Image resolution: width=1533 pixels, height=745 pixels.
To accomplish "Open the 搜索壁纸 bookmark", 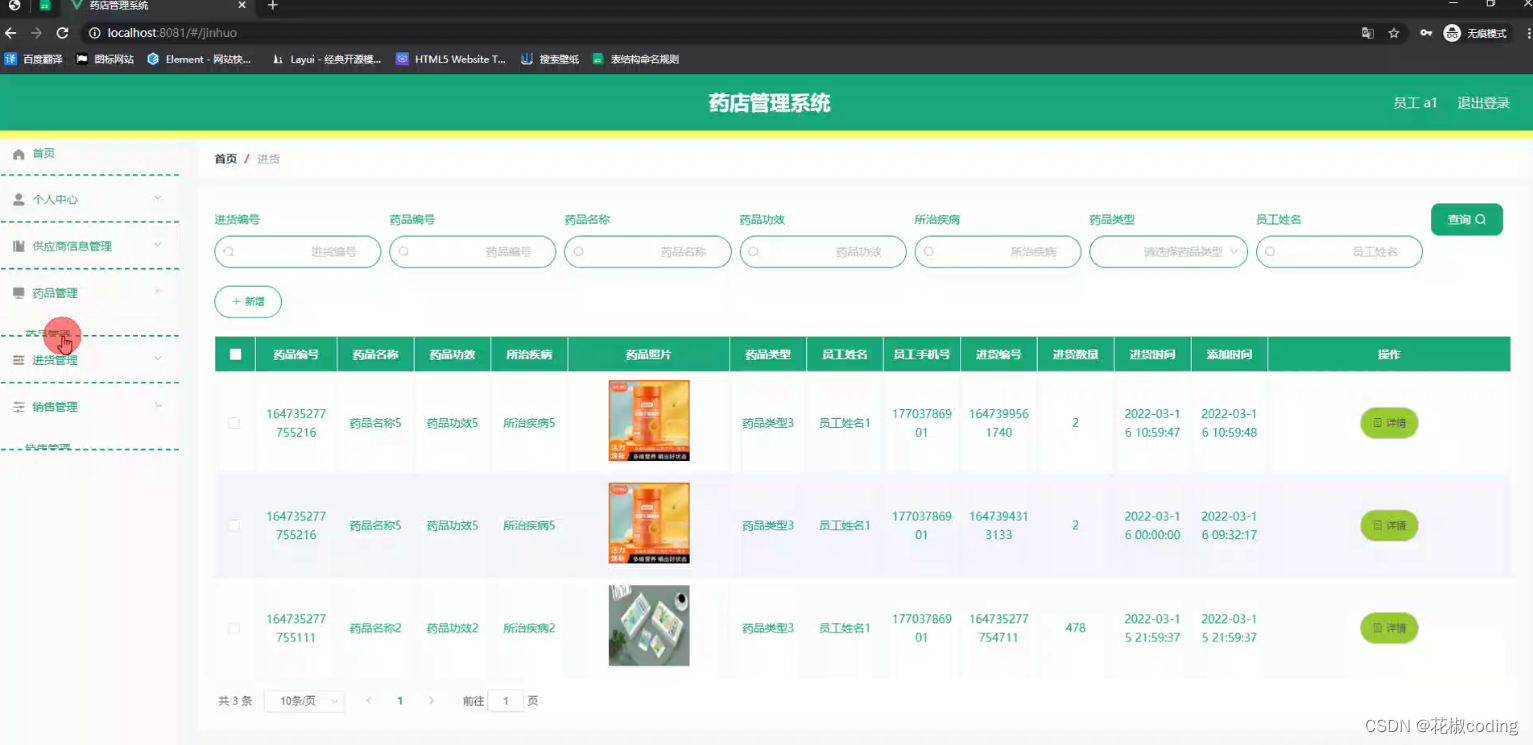I will click(x=550, y=59).
